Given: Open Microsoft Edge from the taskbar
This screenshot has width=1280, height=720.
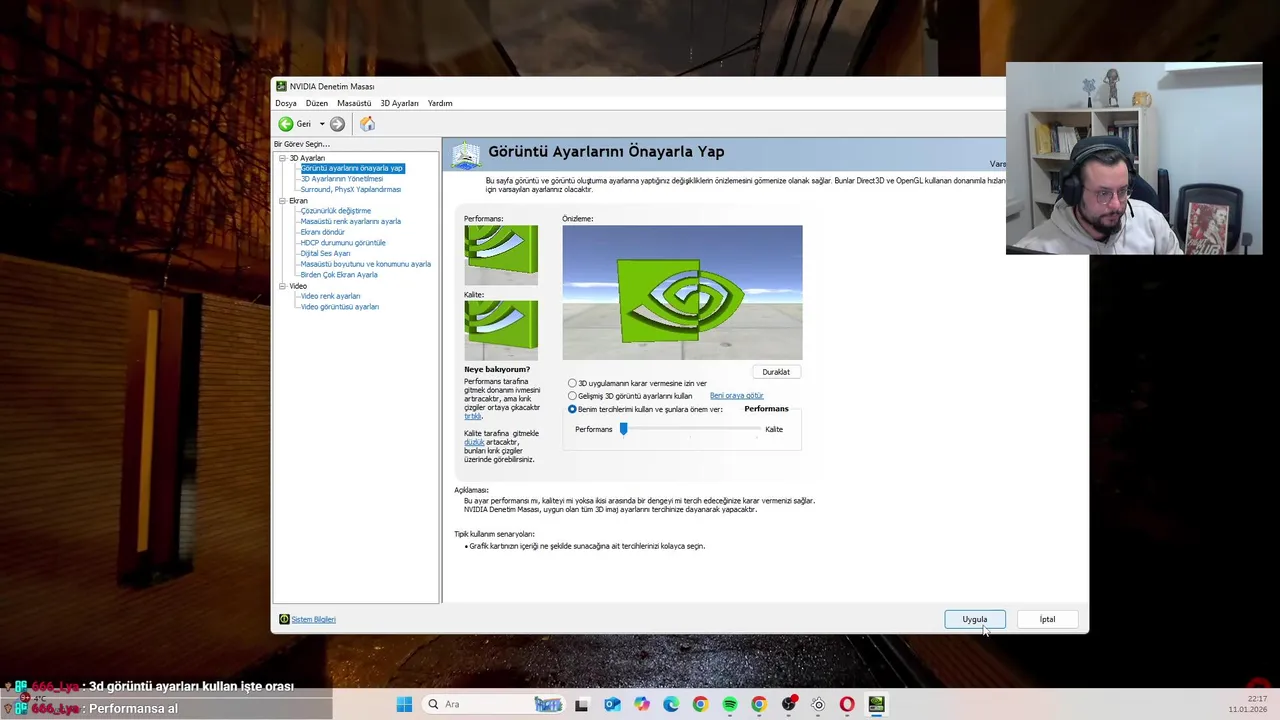Looking at the screenshot, I should [x=671, y=705].
